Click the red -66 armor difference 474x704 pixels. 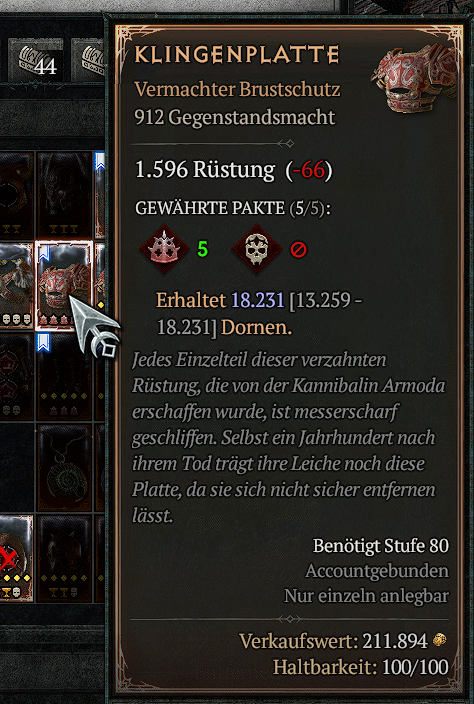[309, 171]
